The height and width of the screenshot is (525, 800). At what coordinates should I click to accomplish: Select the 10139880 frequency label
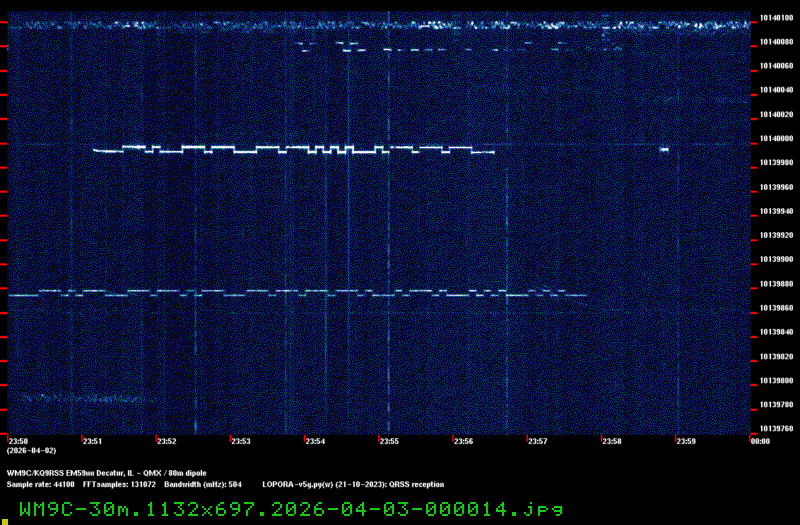pos(776,284)
